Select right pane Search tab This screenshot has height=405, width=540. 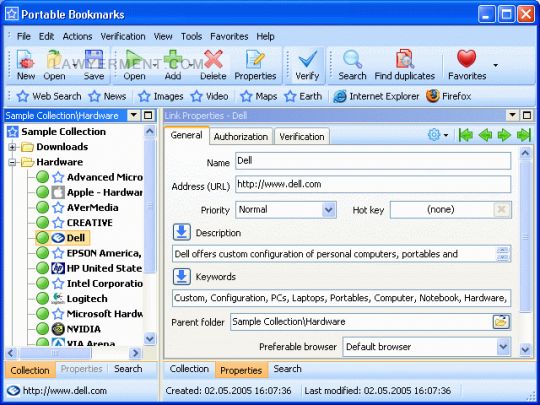tap(287, 369)
